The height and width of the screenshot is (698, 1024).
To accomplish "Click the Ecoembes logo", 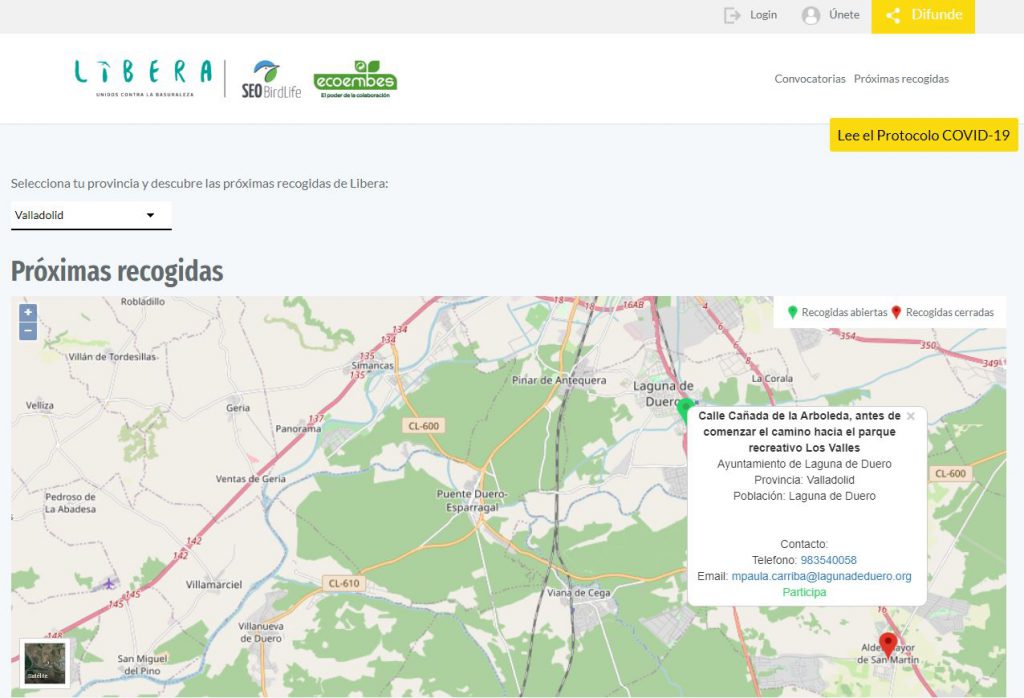I will pos(355,79).
